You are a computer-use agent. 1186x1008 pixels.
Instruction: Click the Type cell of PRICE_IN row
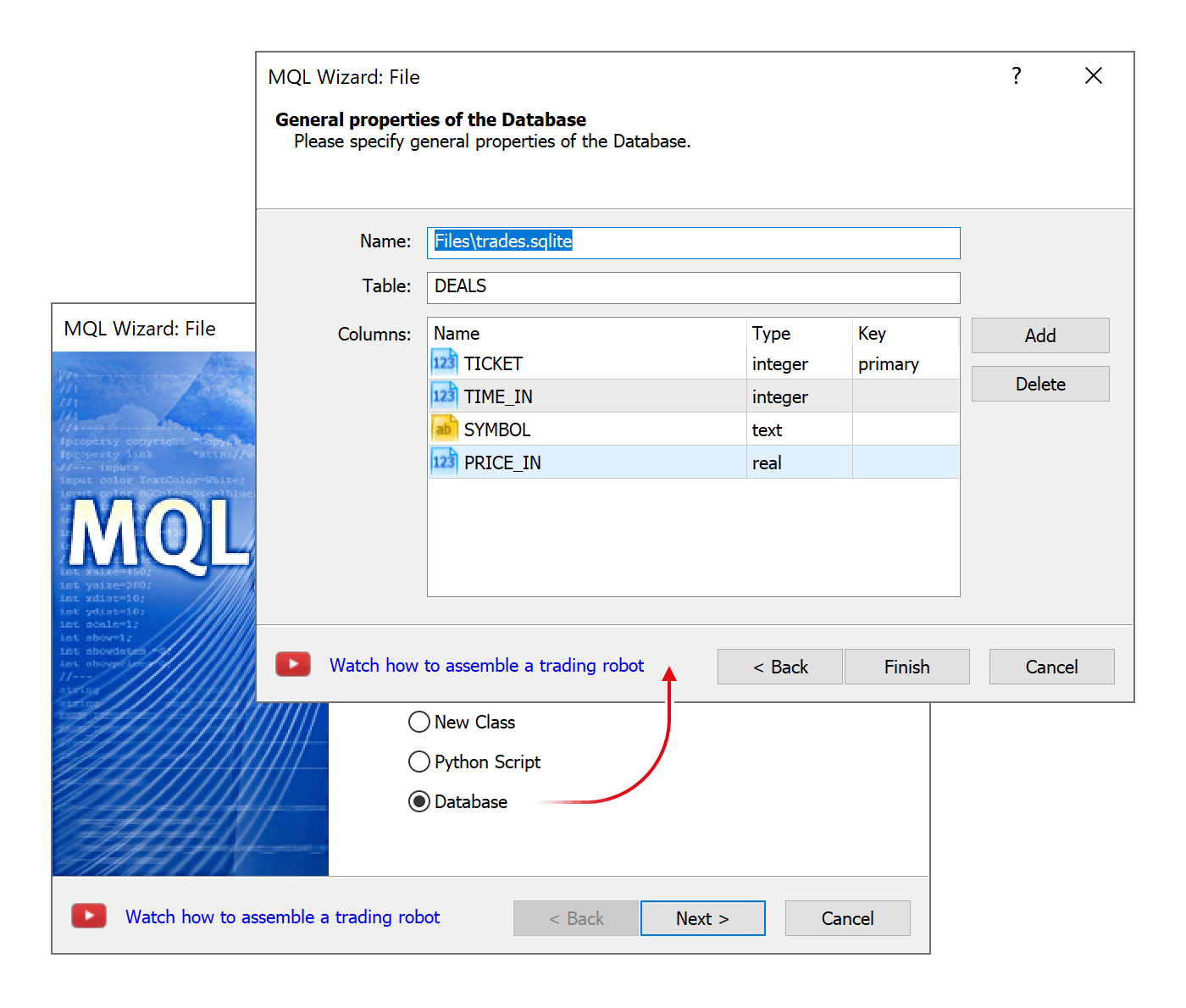click(798, 462)
